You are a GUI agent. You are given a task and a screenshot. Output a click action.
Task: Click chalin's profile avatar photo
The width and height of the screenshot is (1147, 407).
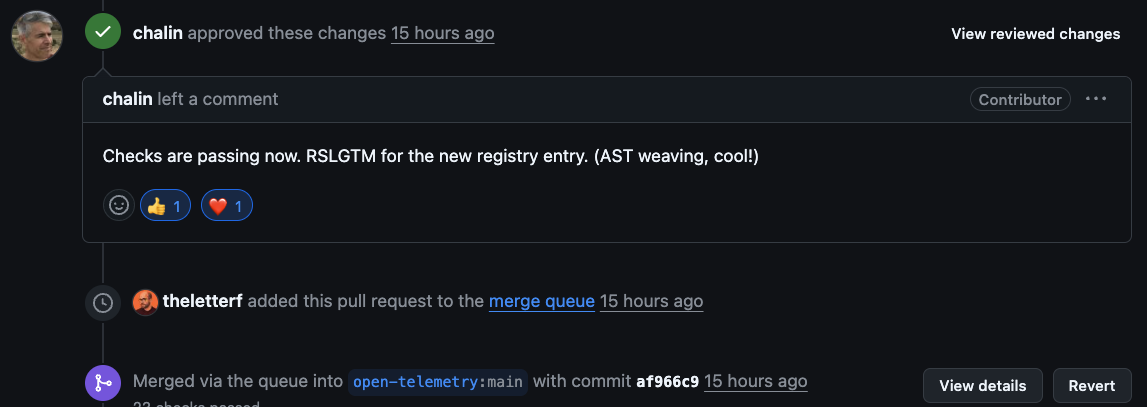[x=36, y=36]
